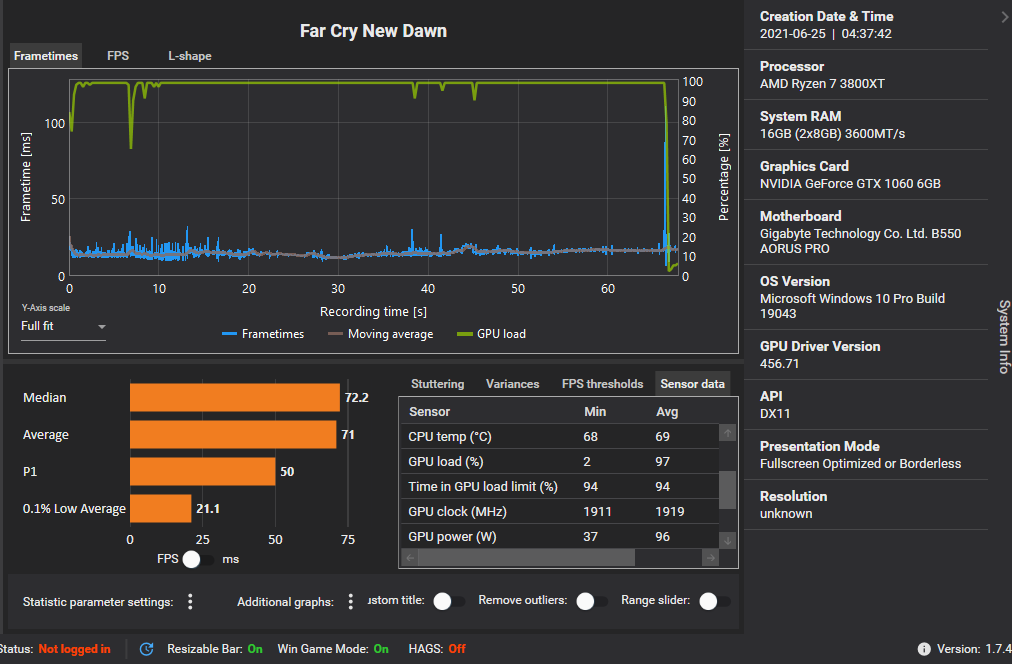Click the horizontal scrollbar thumb in sensor table

[x=526, y=558]
